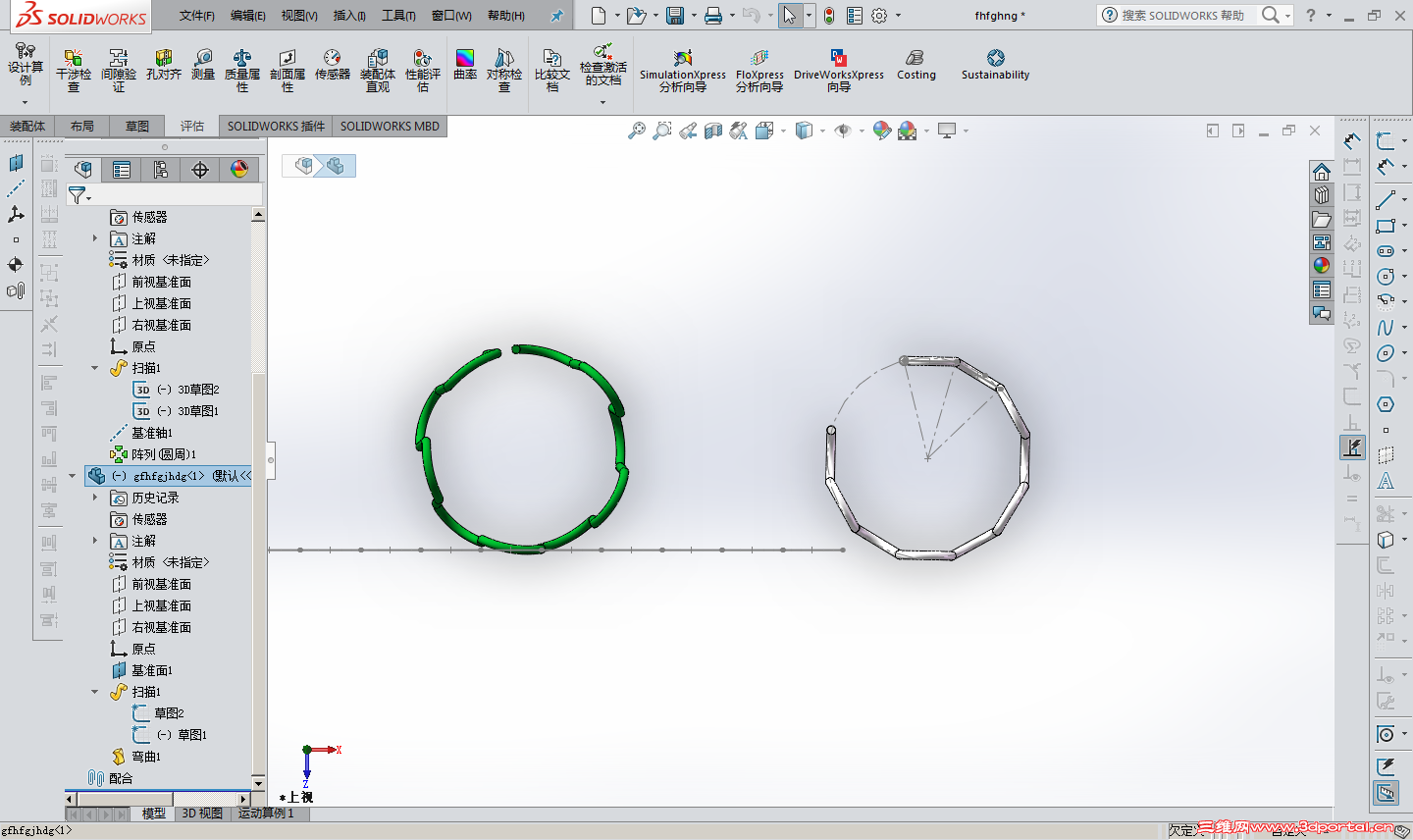This screenshot has height=840, width=1413.
Task: Click the Previous View icon
Action: click(688, 131)
